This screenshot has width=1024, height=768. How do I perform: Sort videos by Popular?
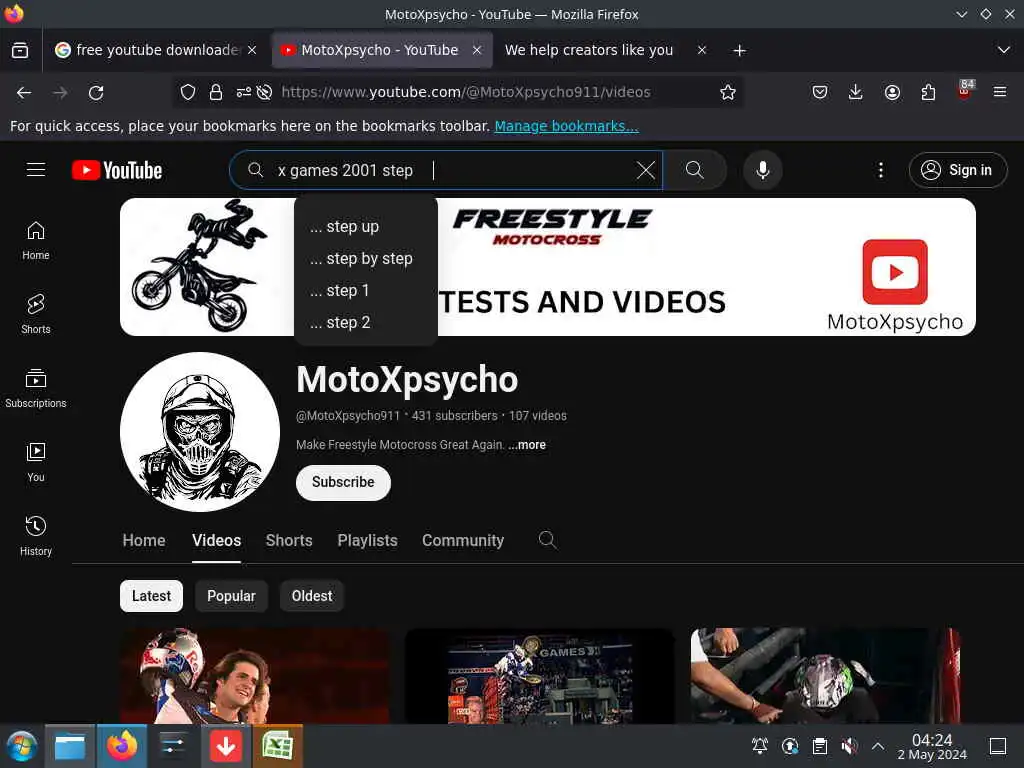point(231,596)
